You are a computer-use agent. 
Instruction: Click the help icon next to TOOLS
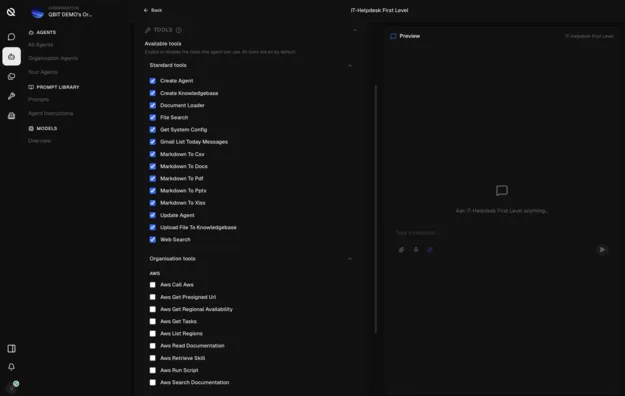pos(179,30)
